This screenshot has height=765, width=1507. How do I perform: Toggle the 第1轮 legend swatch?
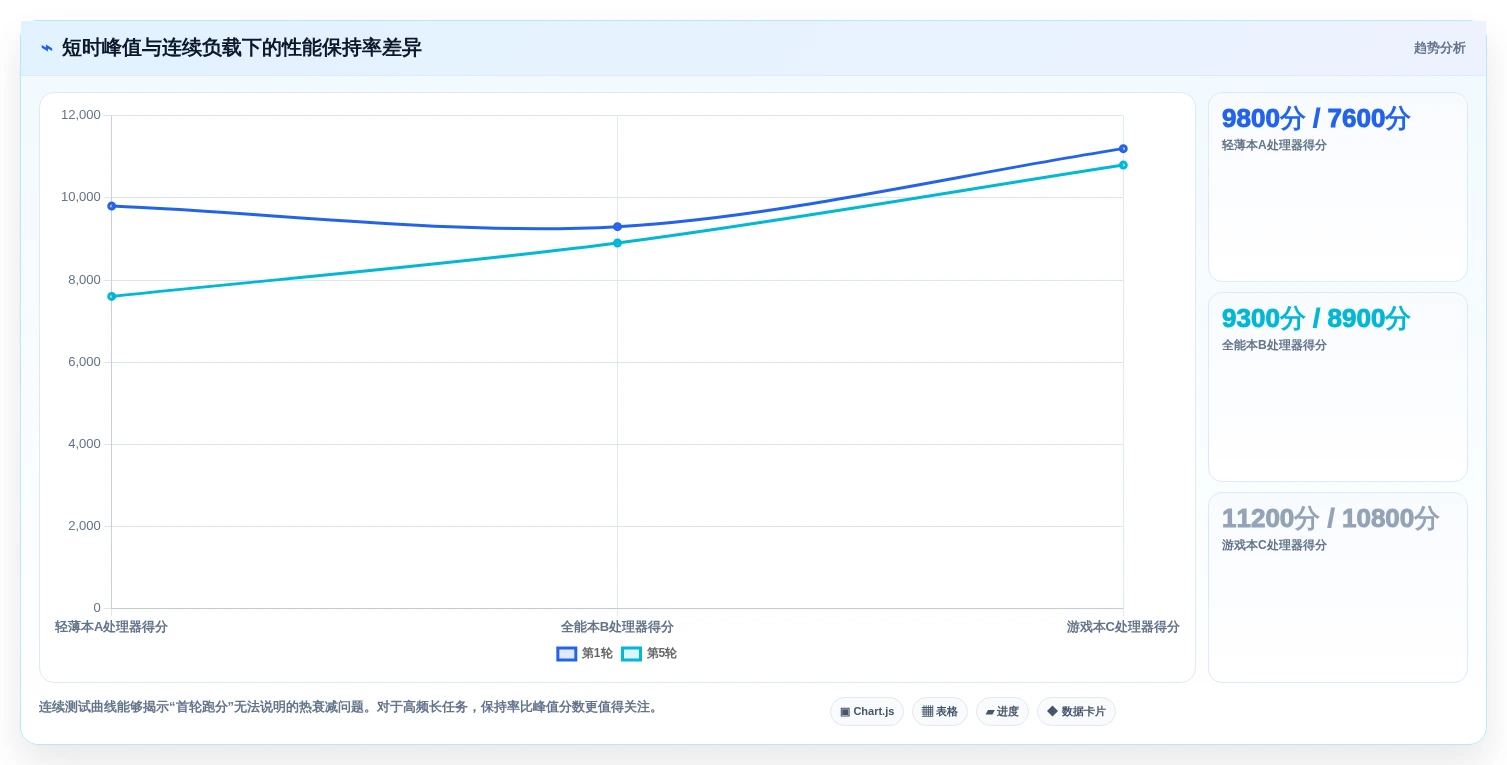click(567, 654)
